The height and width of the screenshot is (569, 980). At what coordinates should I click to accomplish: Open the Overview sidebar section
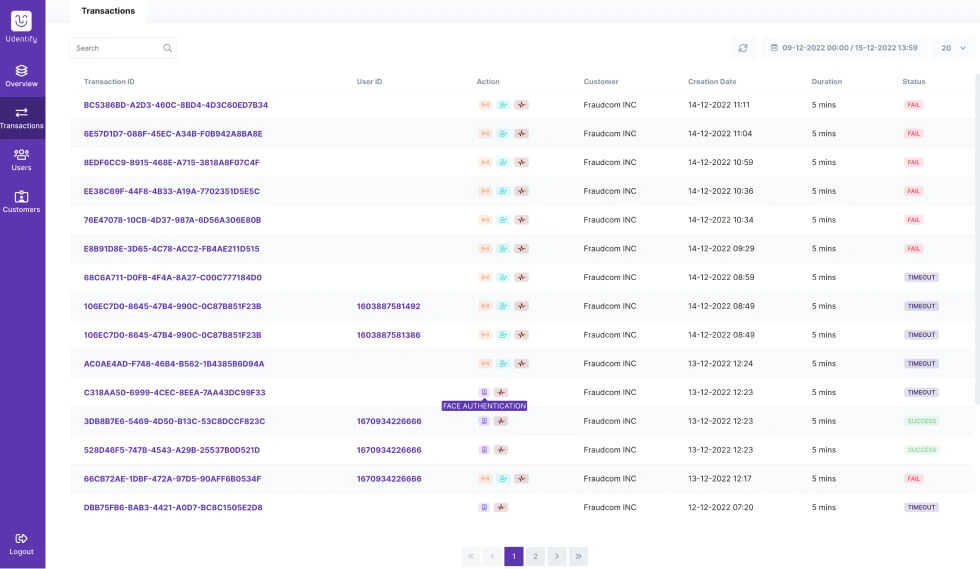tap(21, 76)
